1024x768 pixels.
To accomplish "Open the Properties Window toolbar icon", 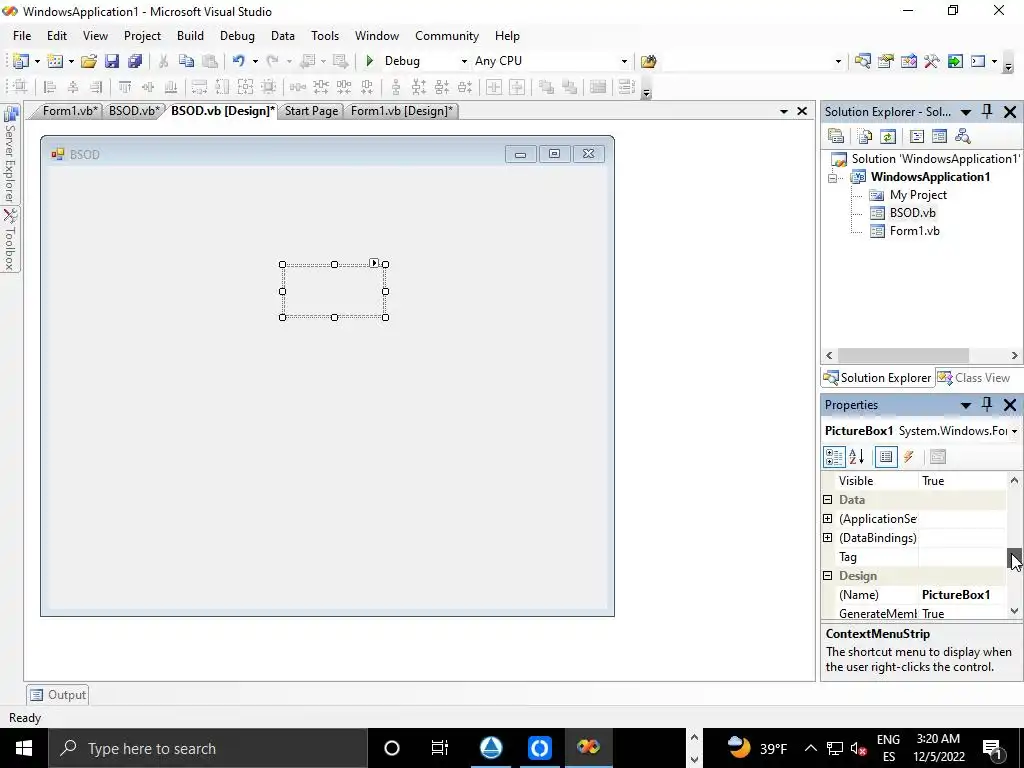I will (x=886, y=61).
